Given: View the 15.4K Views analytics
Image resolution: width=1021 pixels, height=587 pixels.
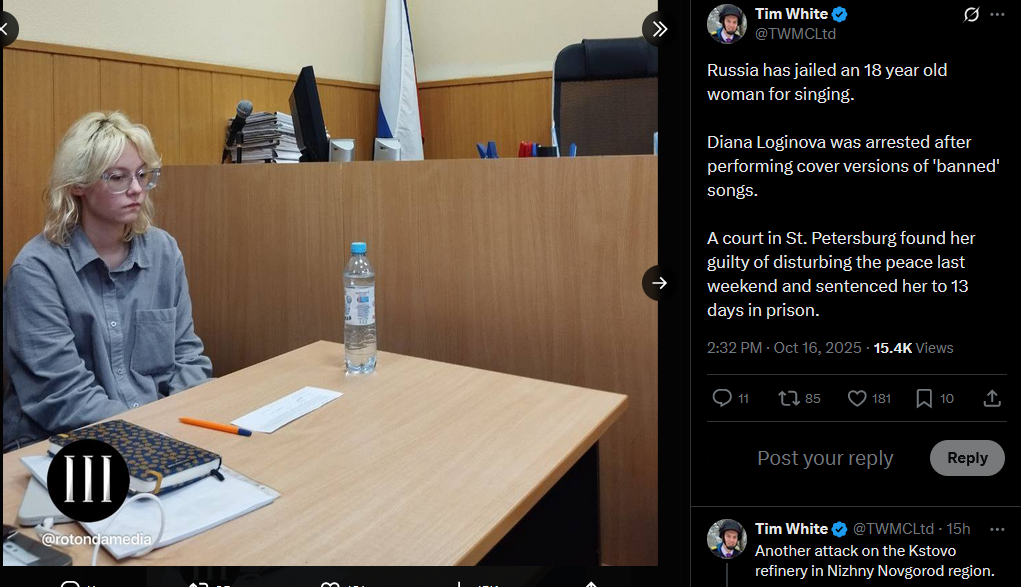Looking at the screenshot, I should pyautogui.click(x=913, y=348).
